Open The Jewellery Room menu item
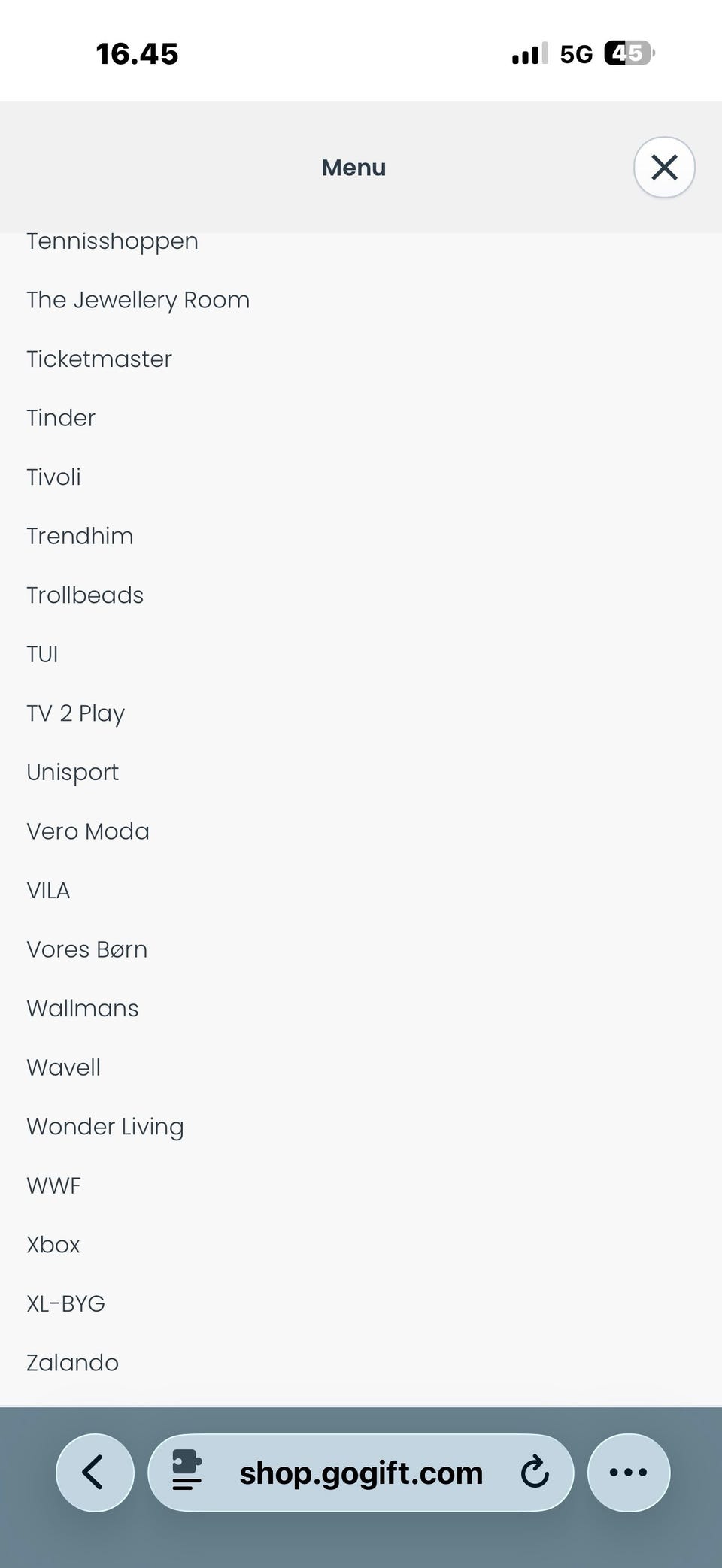 [138, 300]
